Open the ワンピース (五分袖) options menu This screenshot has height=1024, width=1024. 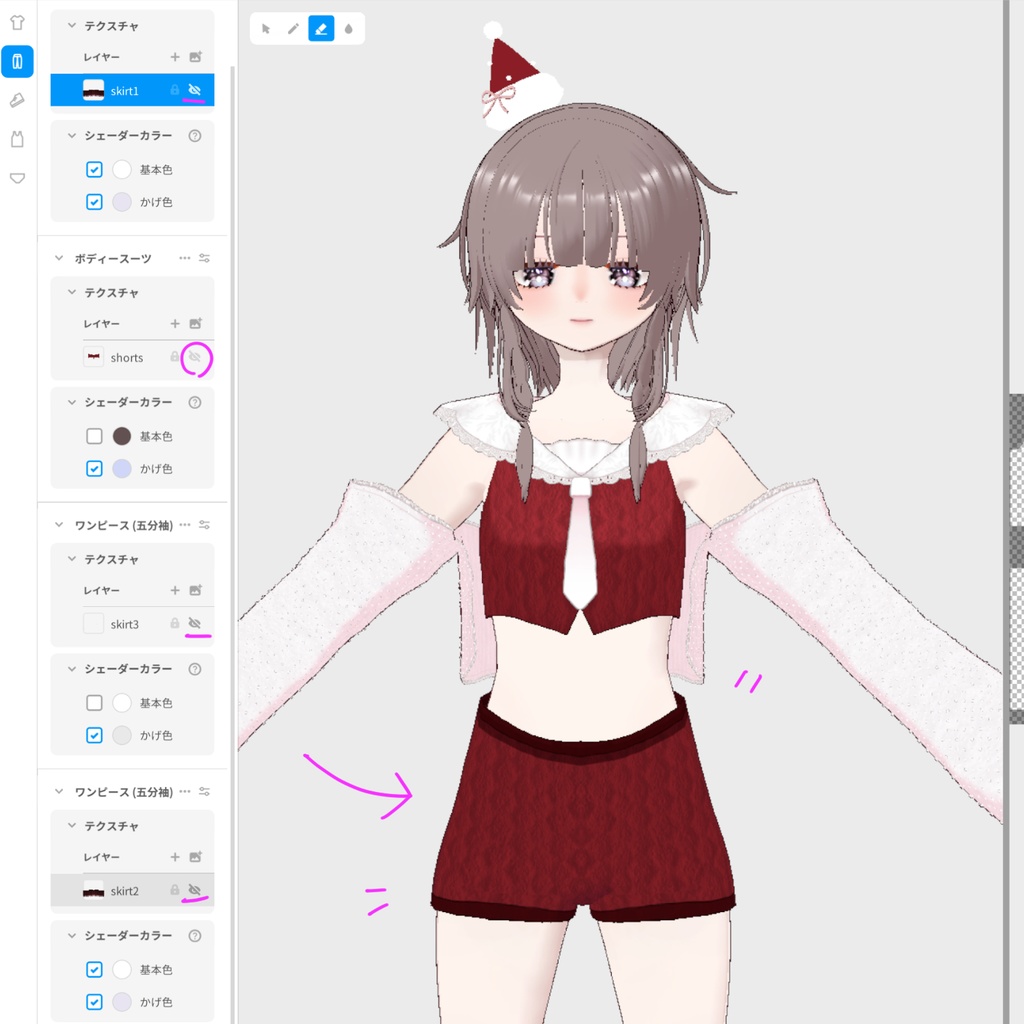pyautogui.click(x=184, y=524)
